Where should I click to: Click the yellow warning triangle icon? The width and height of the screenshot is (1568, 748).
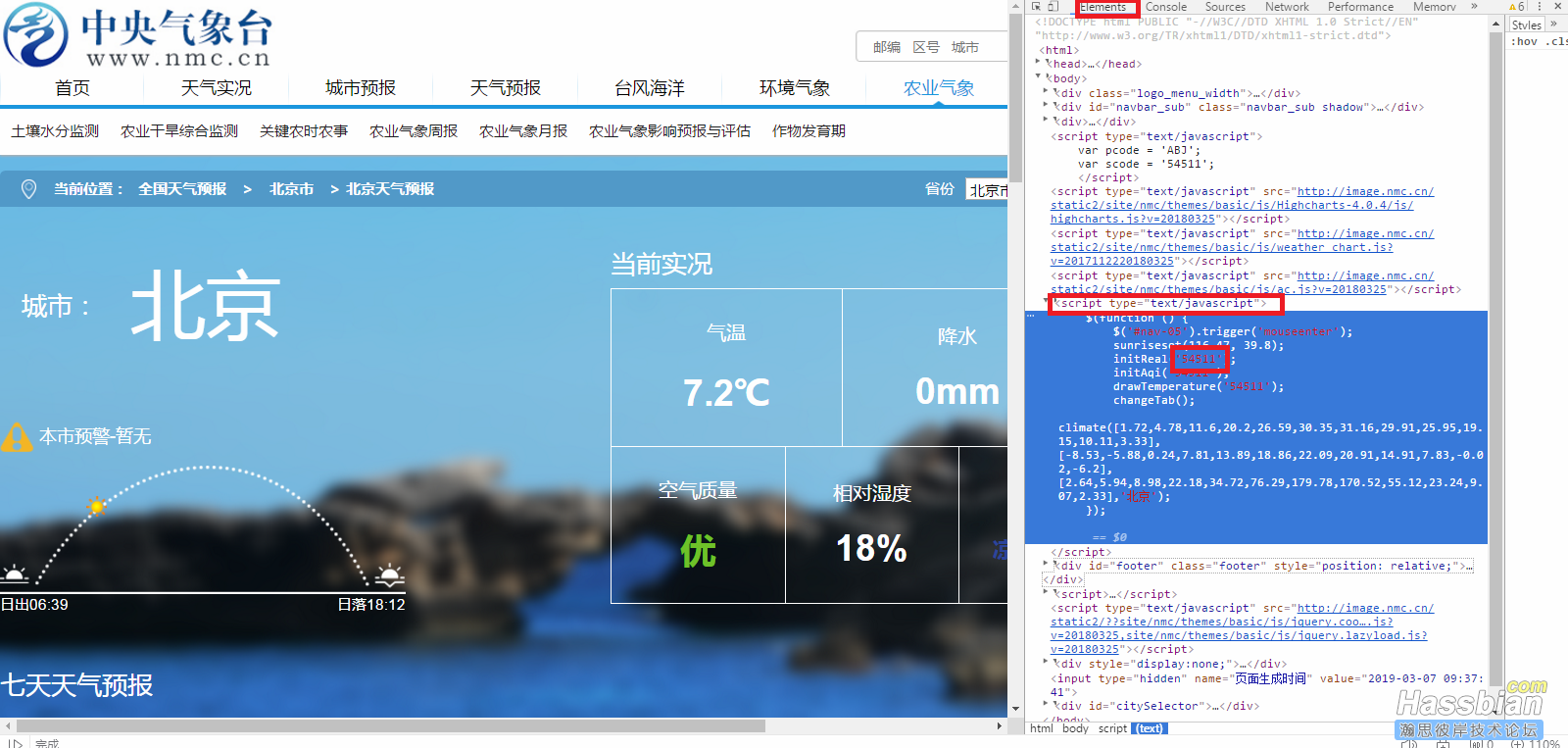pyautogui.click(x=17, y=437)
